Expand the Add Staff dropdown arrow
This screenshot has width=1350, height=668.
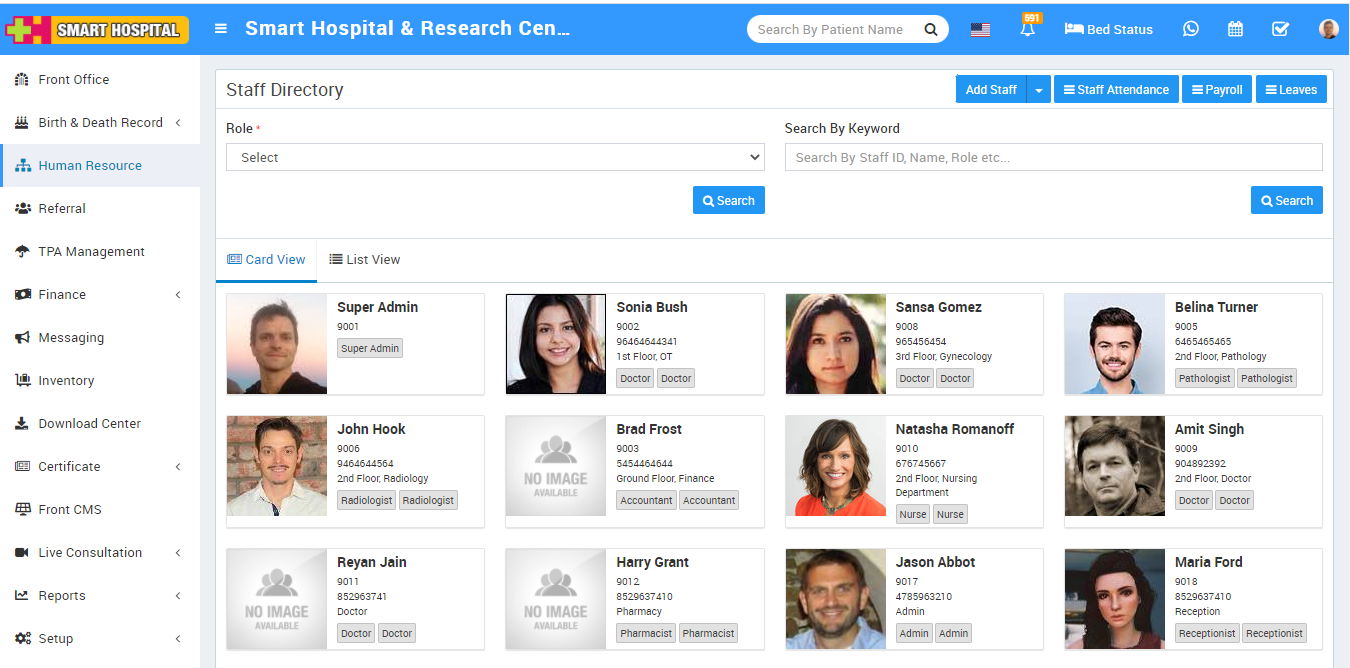tap(1038, 90)
